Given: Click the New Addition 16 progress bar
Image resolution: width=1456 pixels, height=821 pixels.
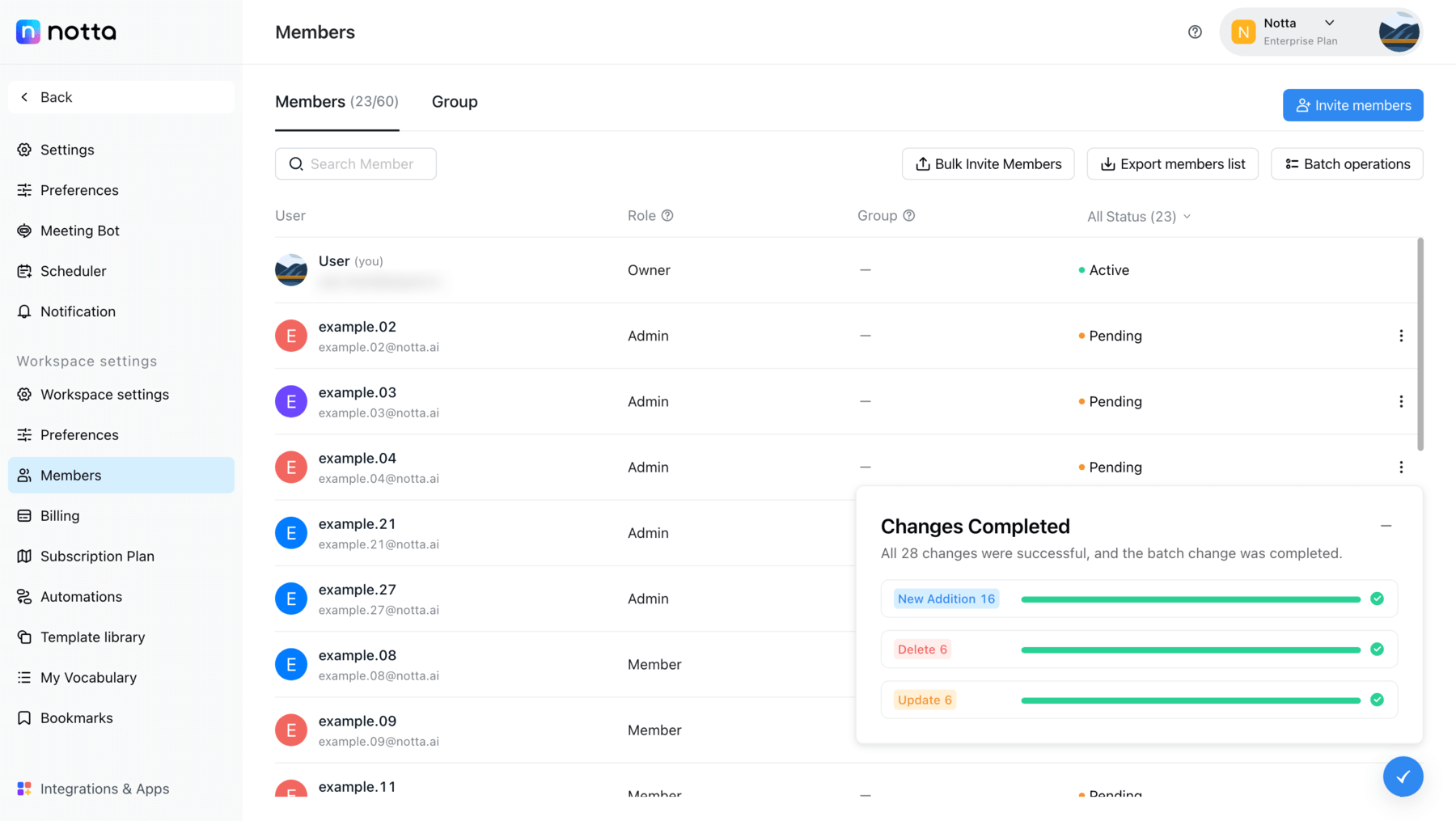Looking at the screenshot, I should tap(1191, 599).
